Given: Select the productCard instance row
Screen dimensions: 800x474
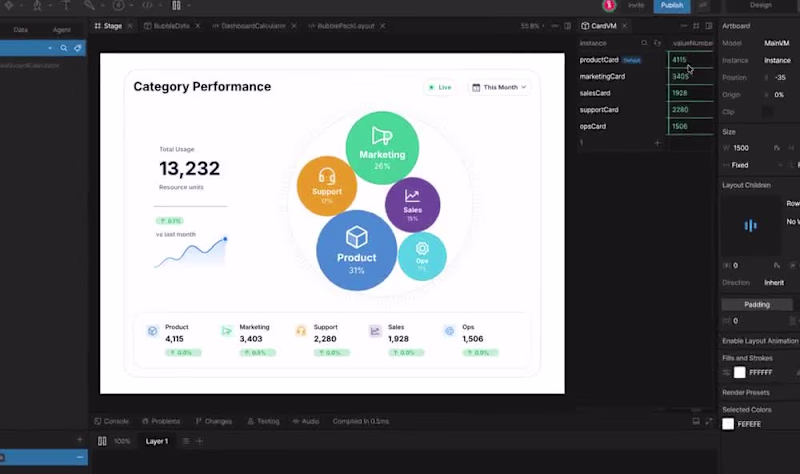Looking at the screenshot, I should tap(620, 60).
